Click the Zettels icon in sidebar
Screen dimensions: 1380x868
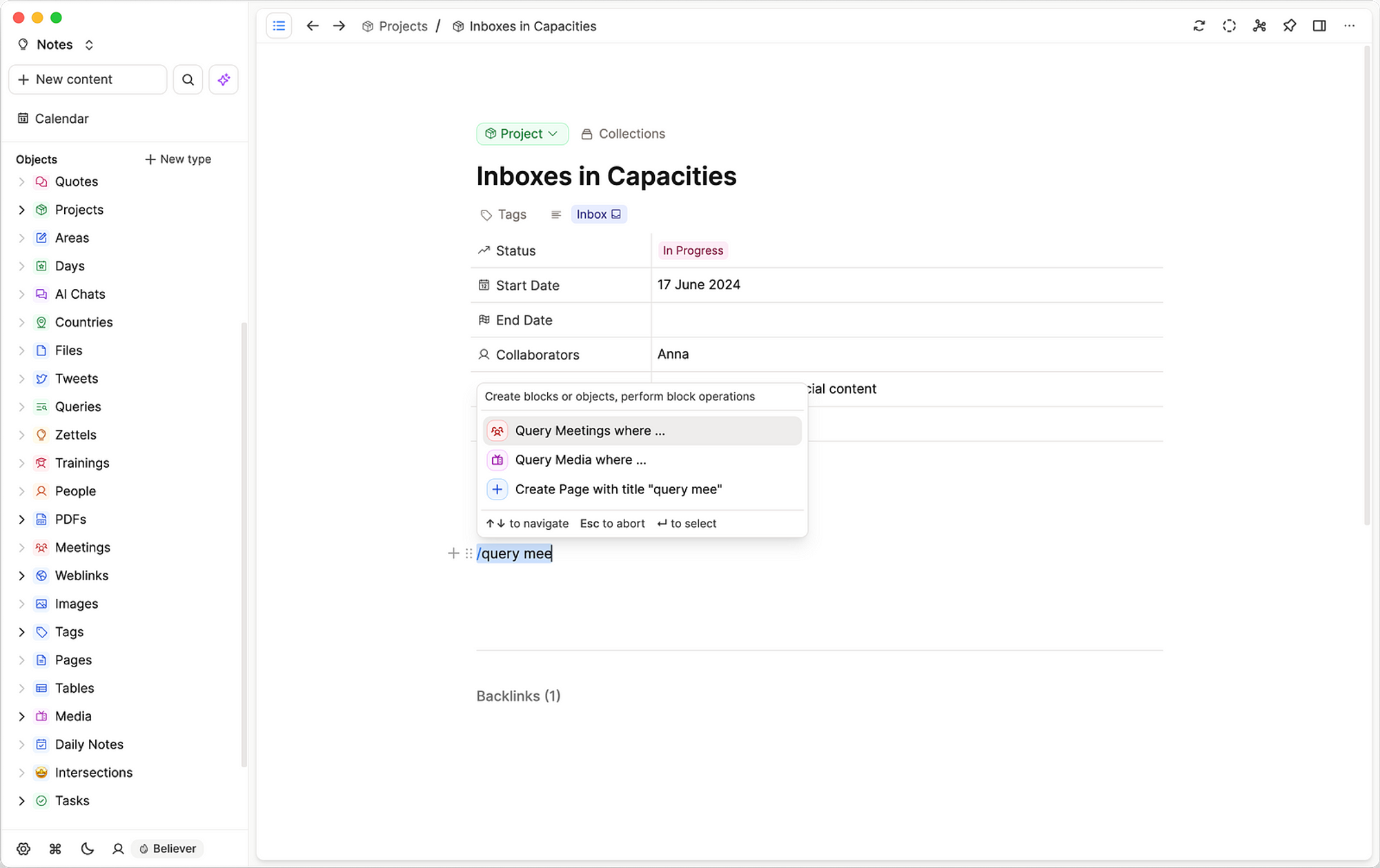tap(41, 434)
